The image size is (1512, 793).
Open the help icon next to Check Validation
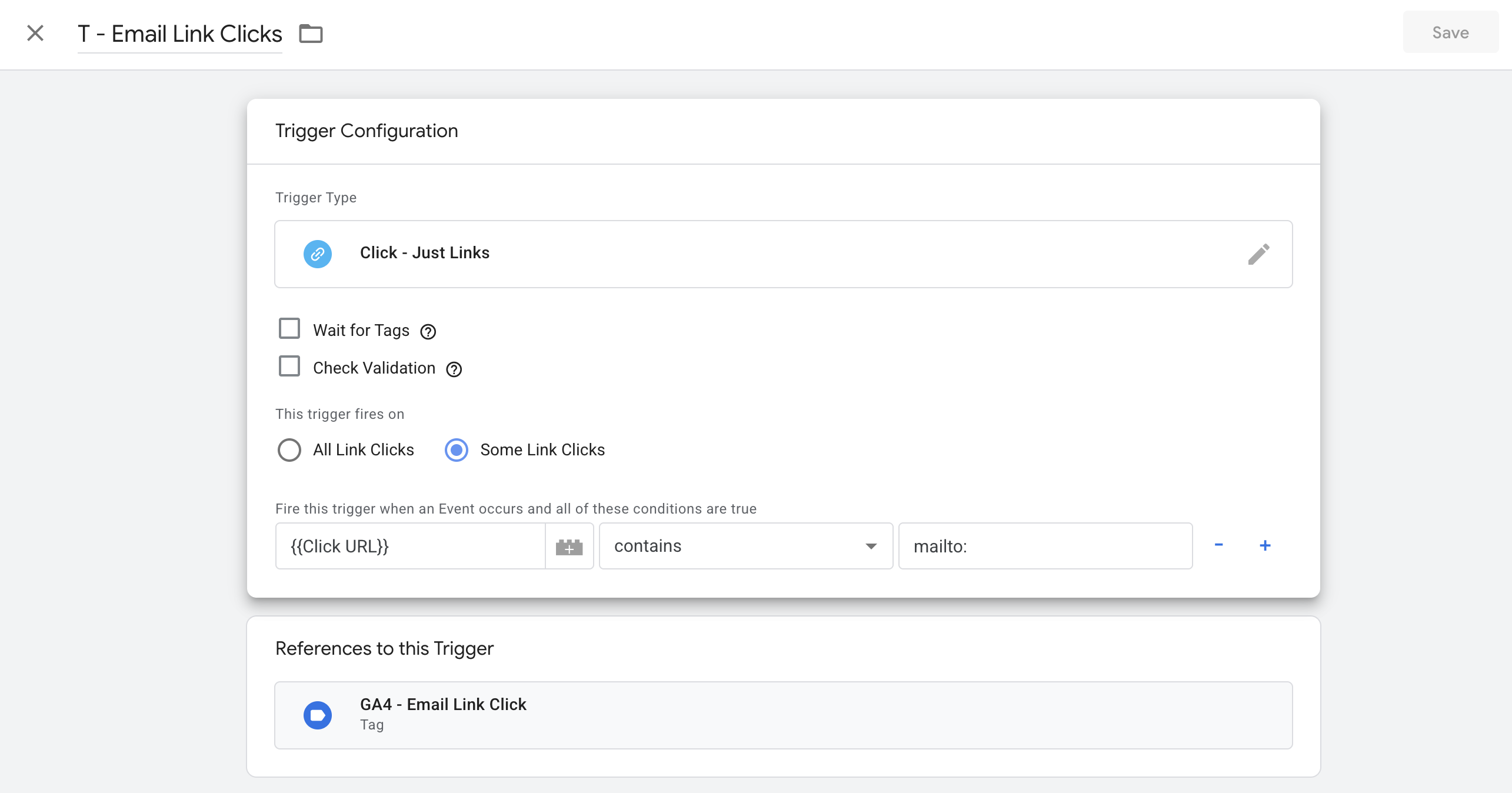tap(454, 369)
